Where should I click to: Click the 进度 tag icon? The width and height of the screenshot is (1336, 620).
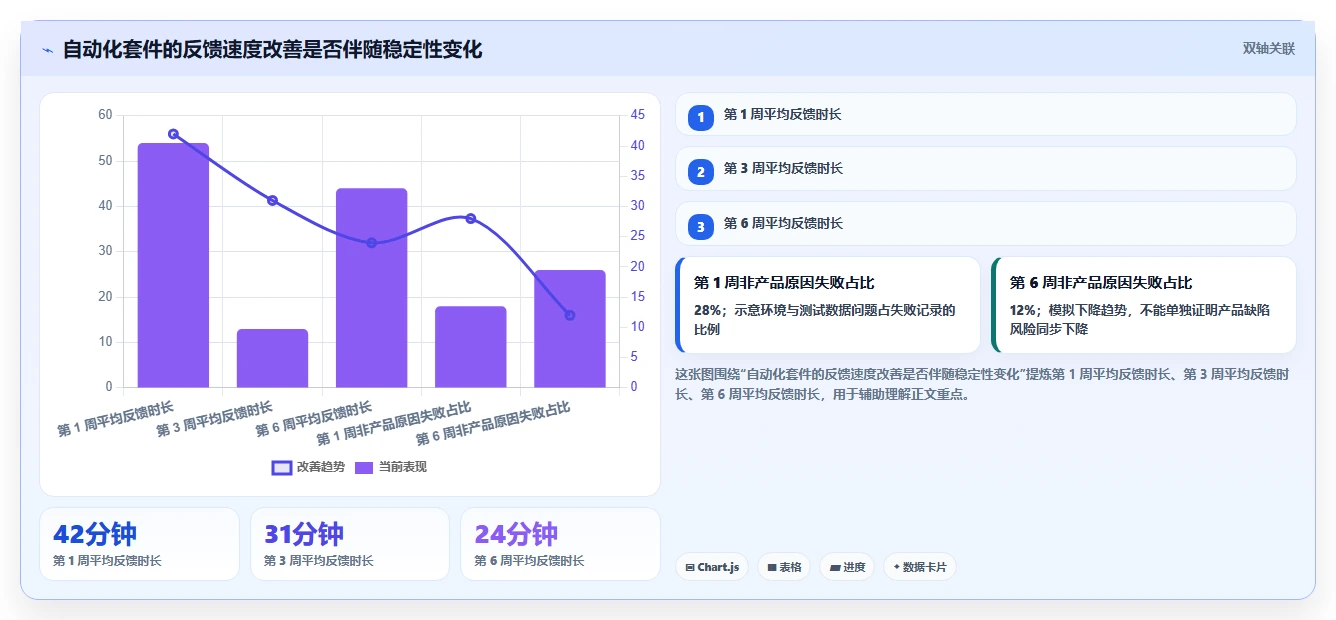point(834,568)
